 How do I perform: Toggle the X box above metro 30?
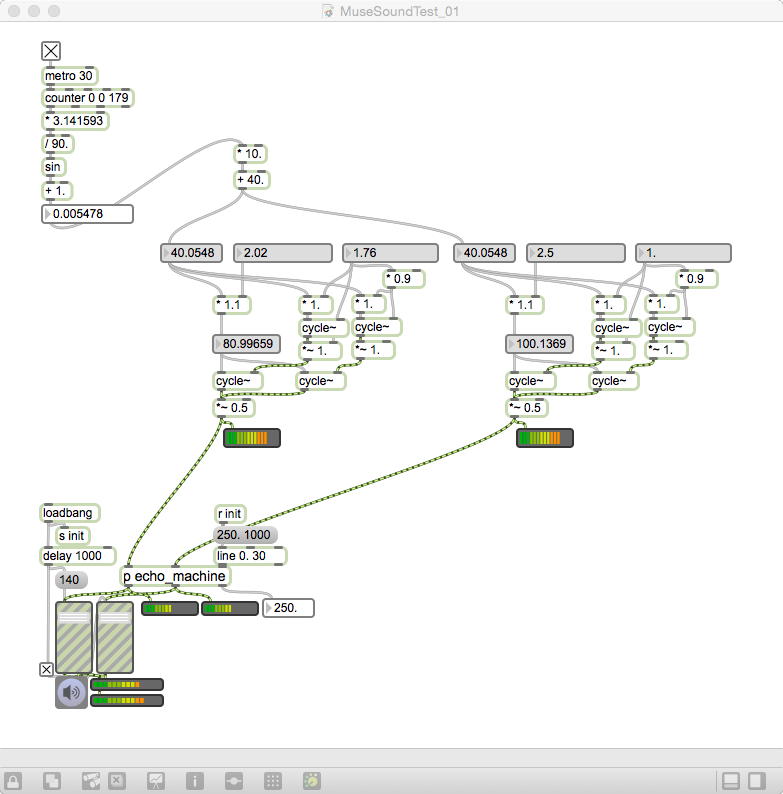51,51
